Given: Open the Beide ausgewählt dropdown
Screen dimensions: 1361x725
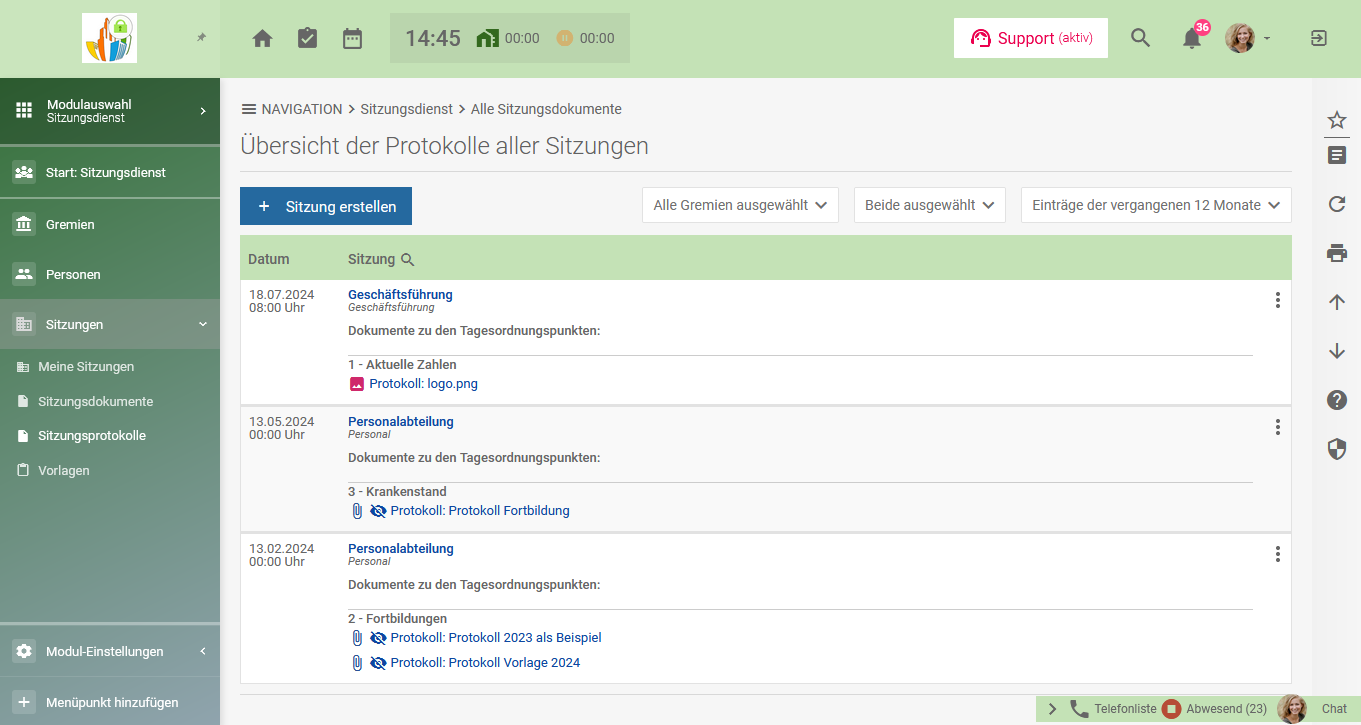Looking at the screenshot, I should click(x=929, y=205).
